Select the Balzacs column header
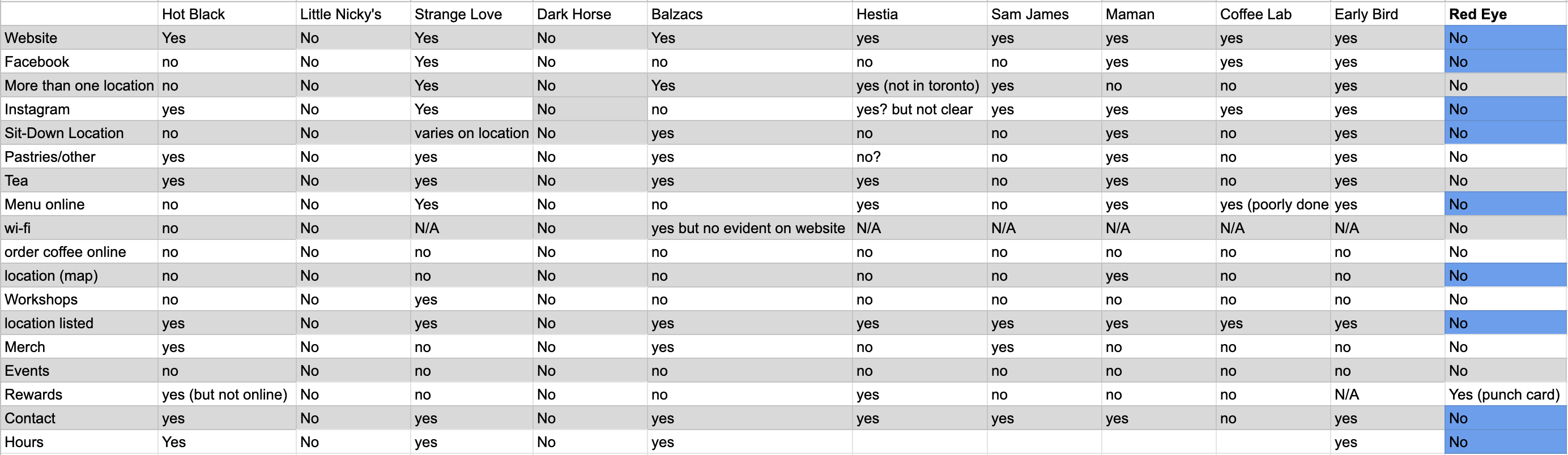The height and width of the screenshot is (455, 1568). coord(749,14)
